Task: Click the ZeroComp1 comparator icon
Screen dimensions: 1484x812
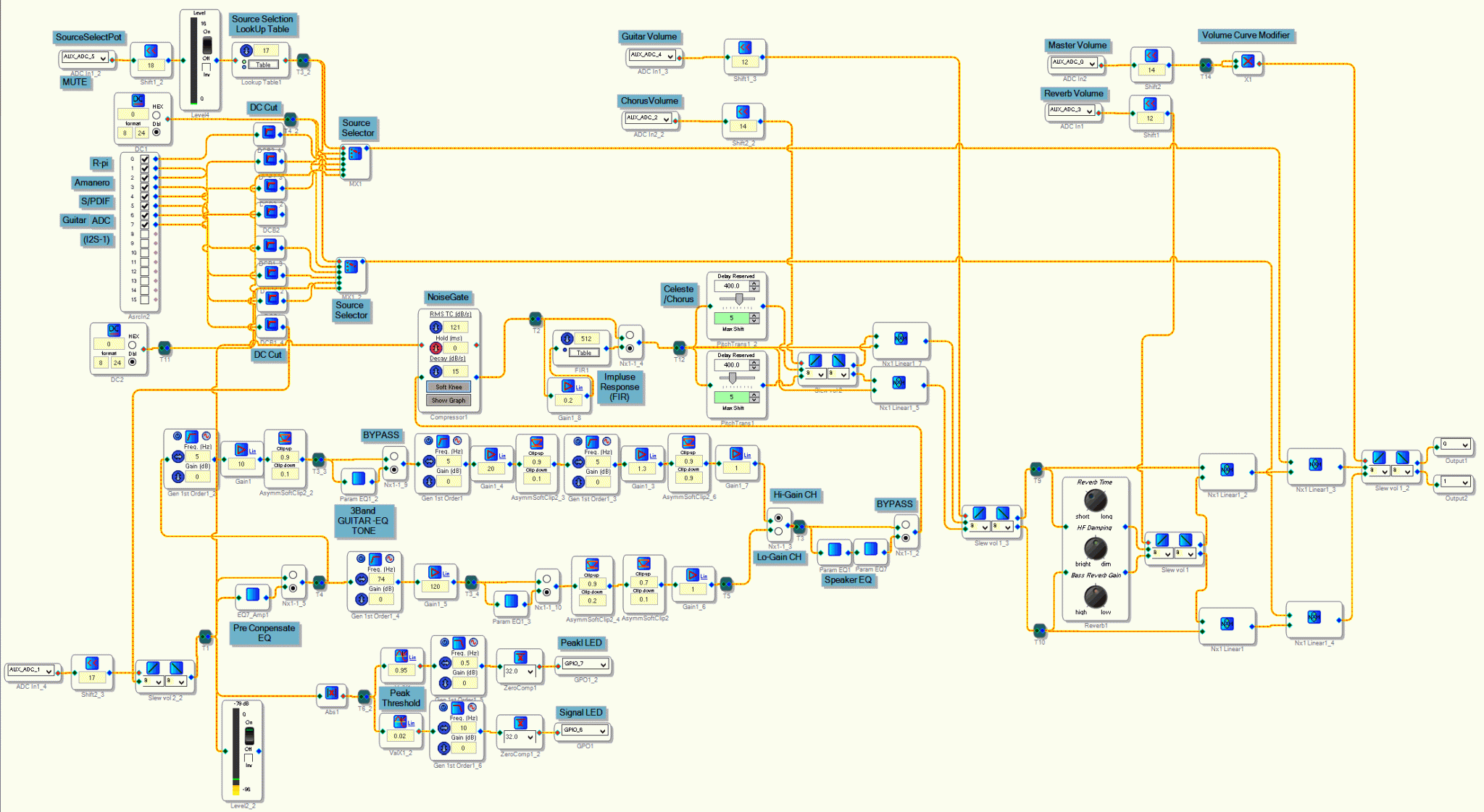Action: [x=520, y=657]
